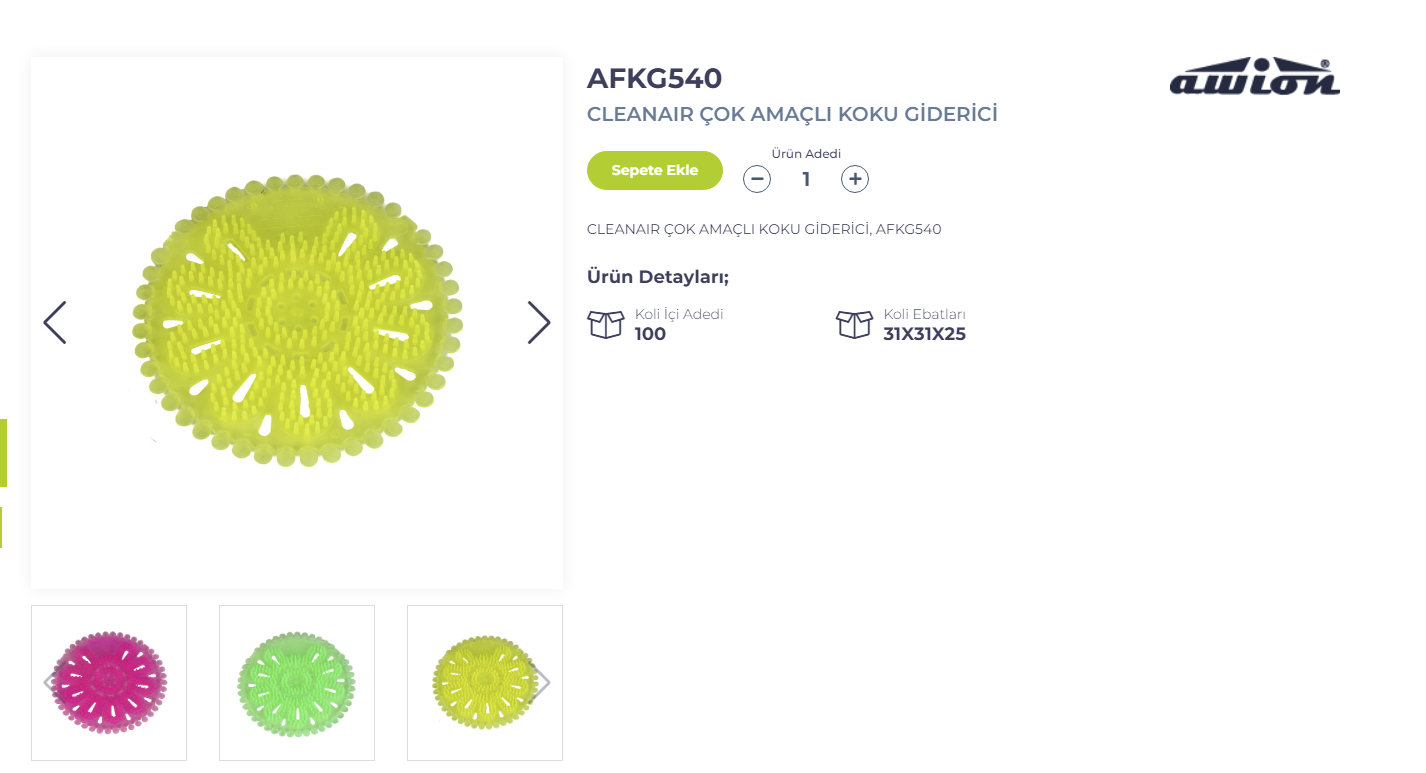
Task: Click the 31X31X25 box dimensions value
Action: (924, 334)
